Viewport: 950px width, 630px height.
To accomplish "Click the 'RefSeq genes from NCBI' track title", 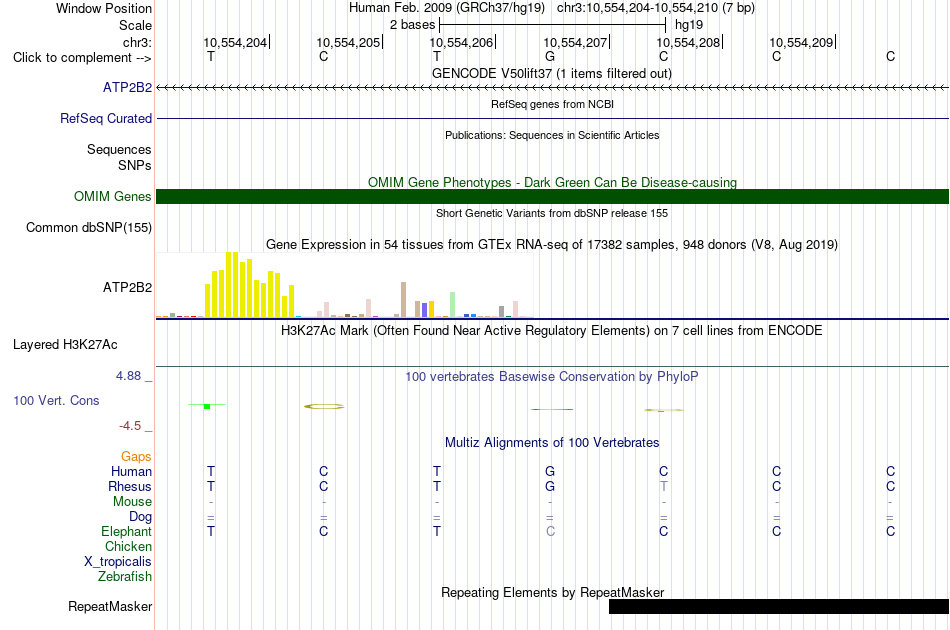I will [552, 104].
